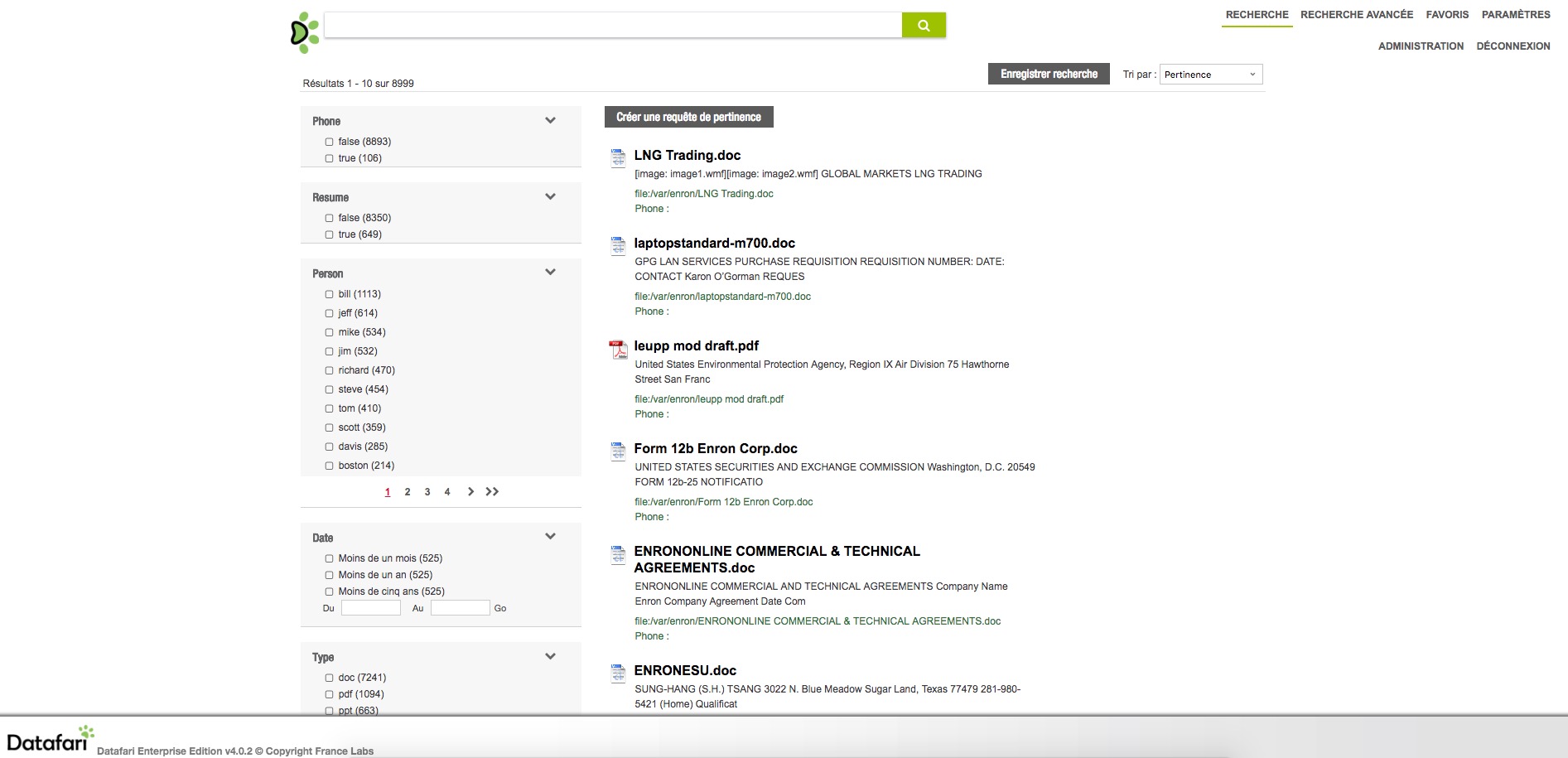
Task: Check Phone true (106) filter
Action: [x=329, y=158]
